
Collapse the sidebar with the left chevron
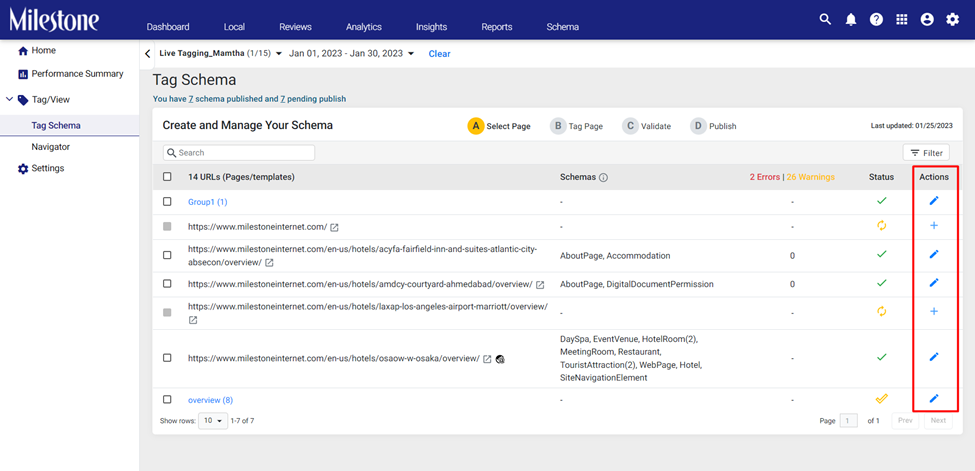[x=147, y=54]
